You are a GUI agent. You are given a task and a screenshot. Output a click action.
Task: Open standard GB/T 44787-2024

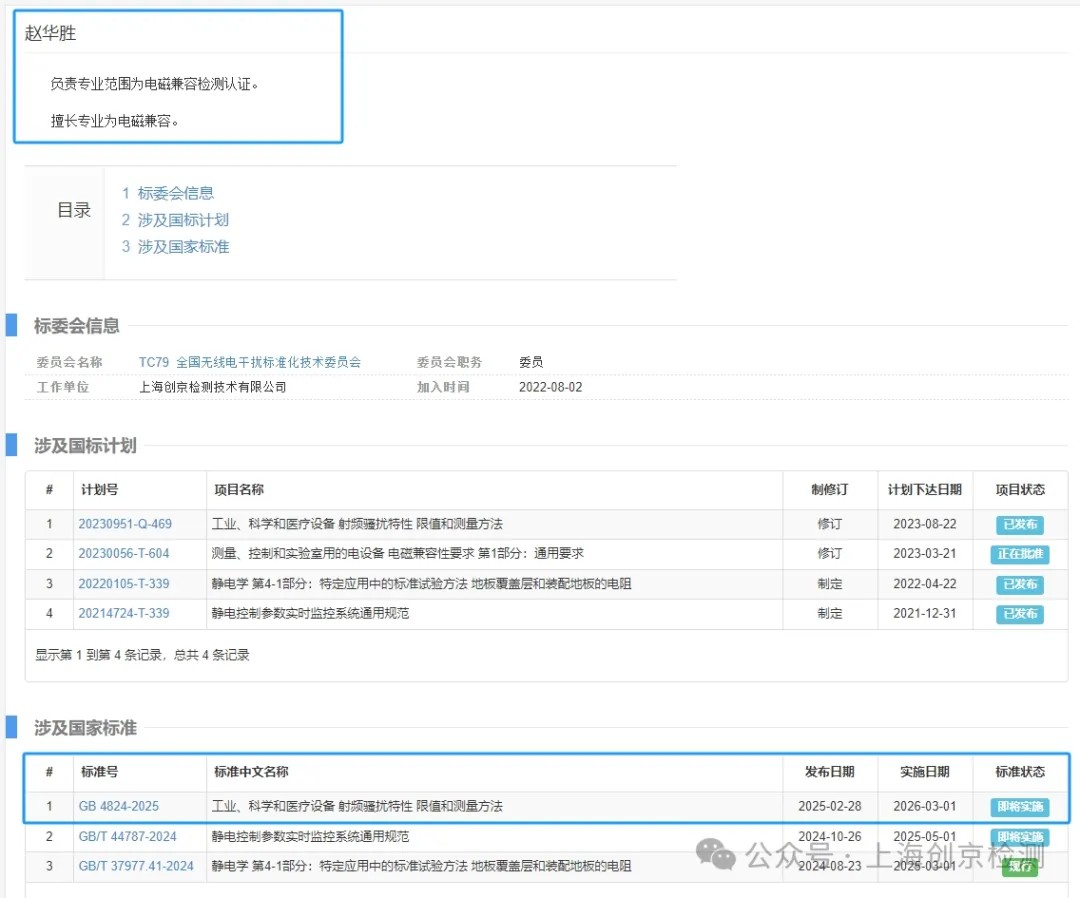click(x=127, y=836)
